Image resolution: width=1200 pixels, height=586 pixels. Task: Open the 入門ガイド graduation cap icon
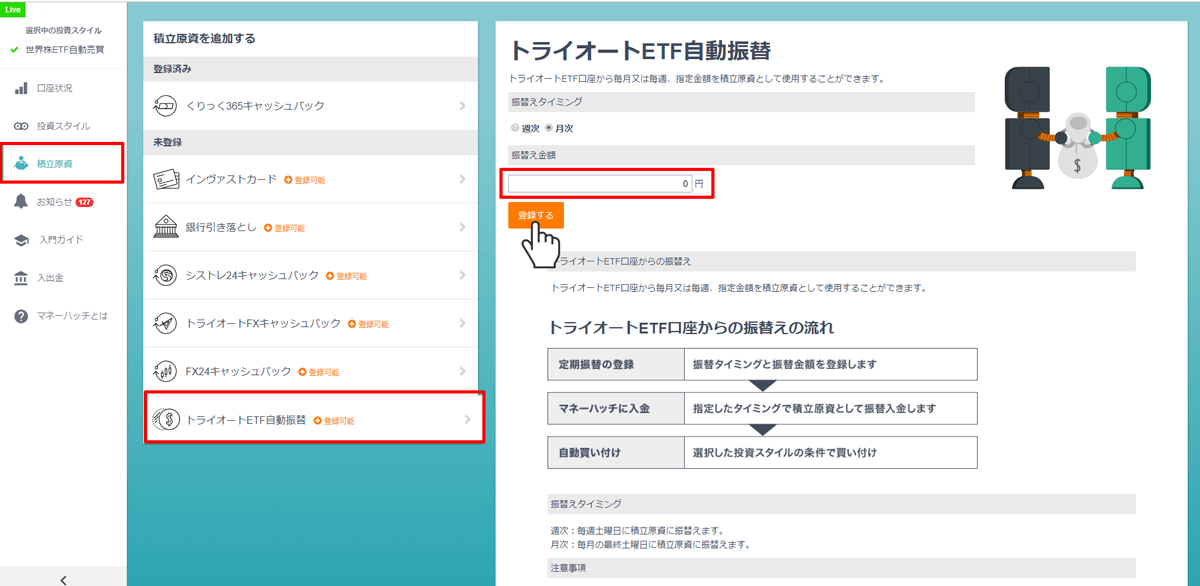pyautogui.click(x=21, y=240)
